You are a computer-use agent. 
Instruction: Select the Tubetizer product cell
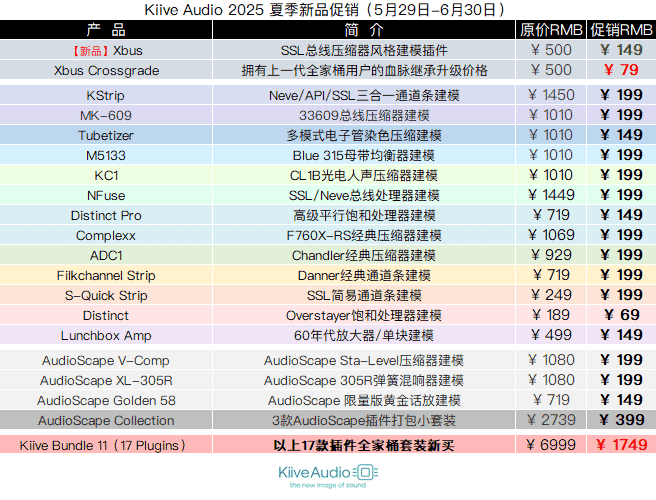click(x=106, y=135)
